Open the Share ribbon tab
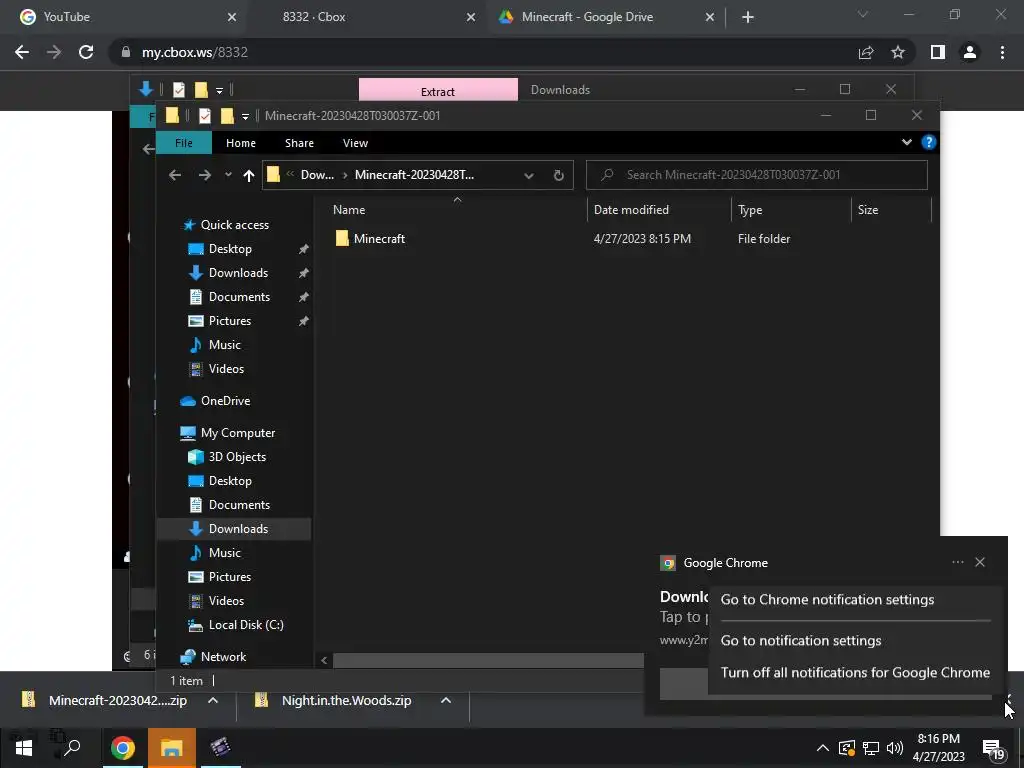1024x768 pixels. point(299,143)
